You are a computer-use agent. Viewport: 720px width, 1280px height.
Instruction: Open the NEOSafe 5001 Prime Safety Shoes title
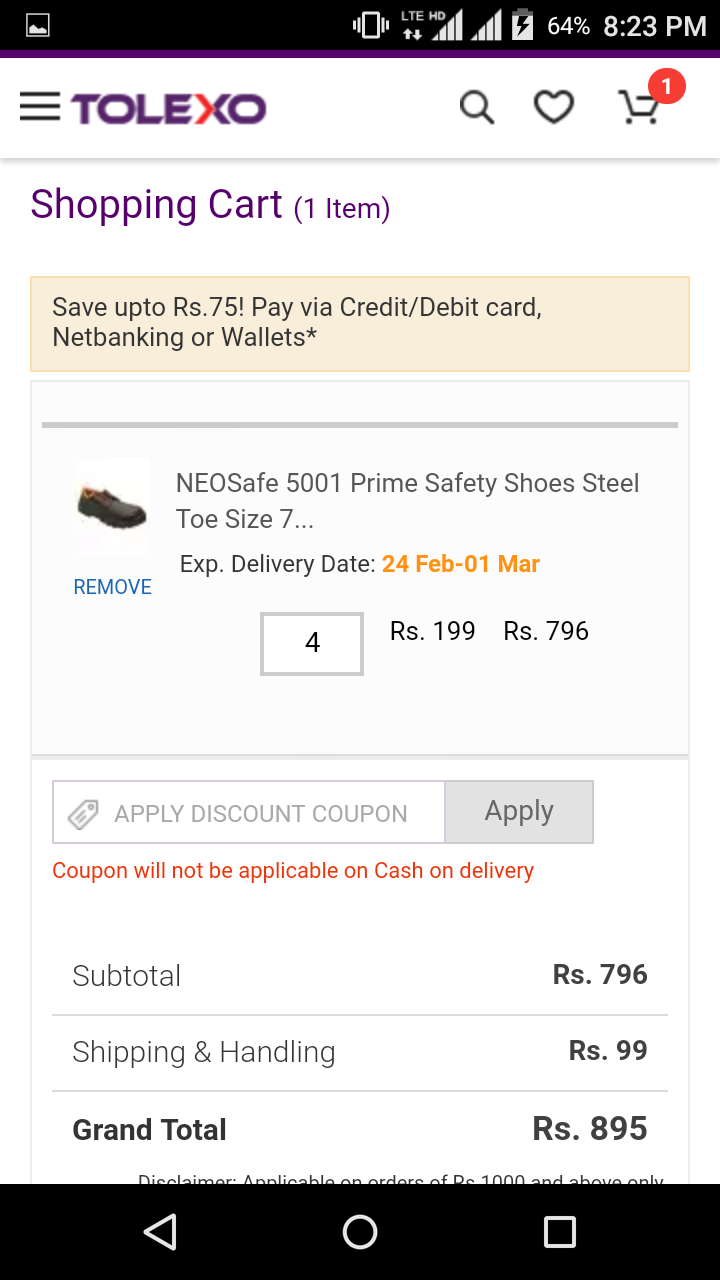[407, 501]
